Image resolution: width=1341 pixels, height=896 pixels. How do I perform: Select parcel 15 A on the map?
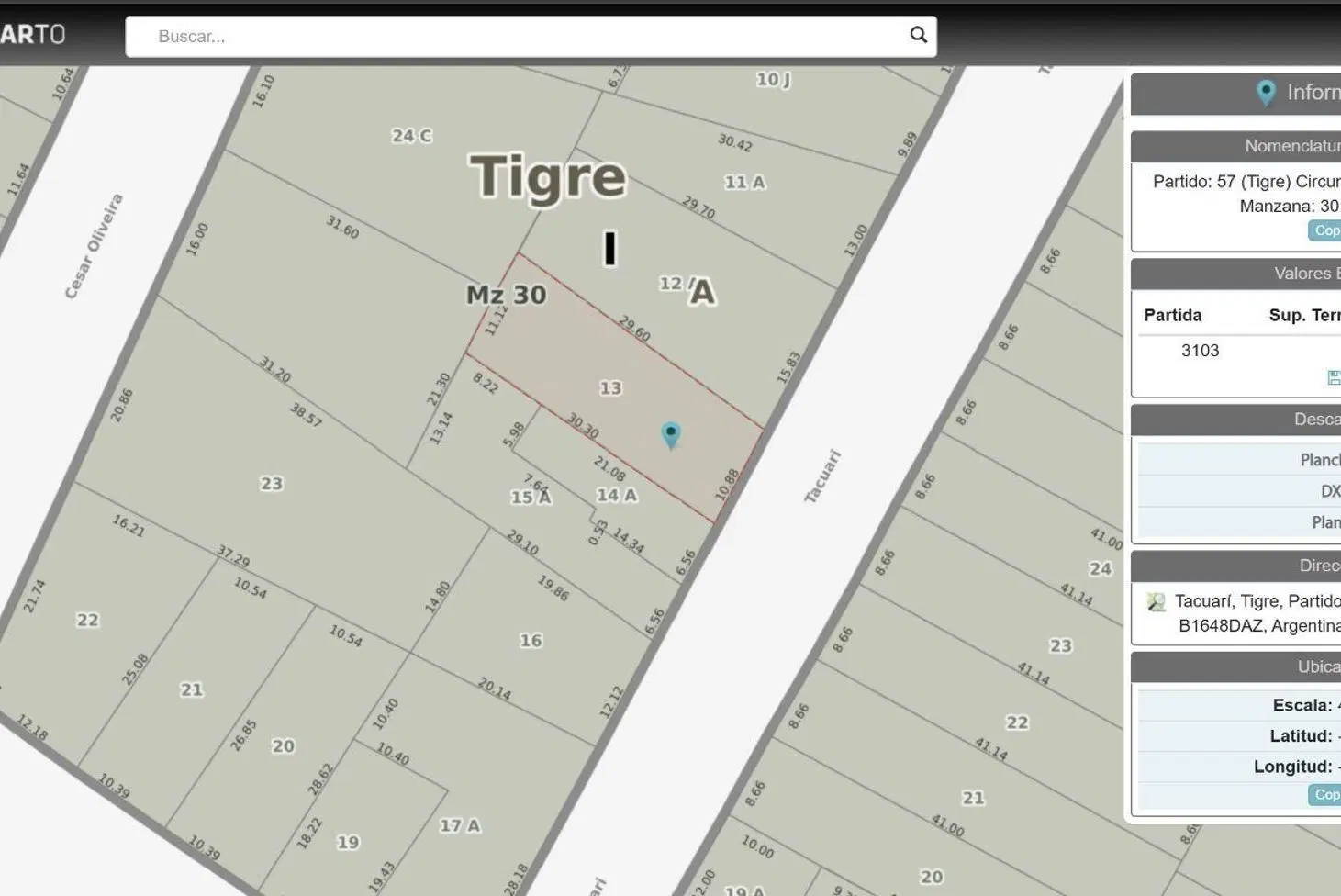pyautogui.click(x=531, y=497)
